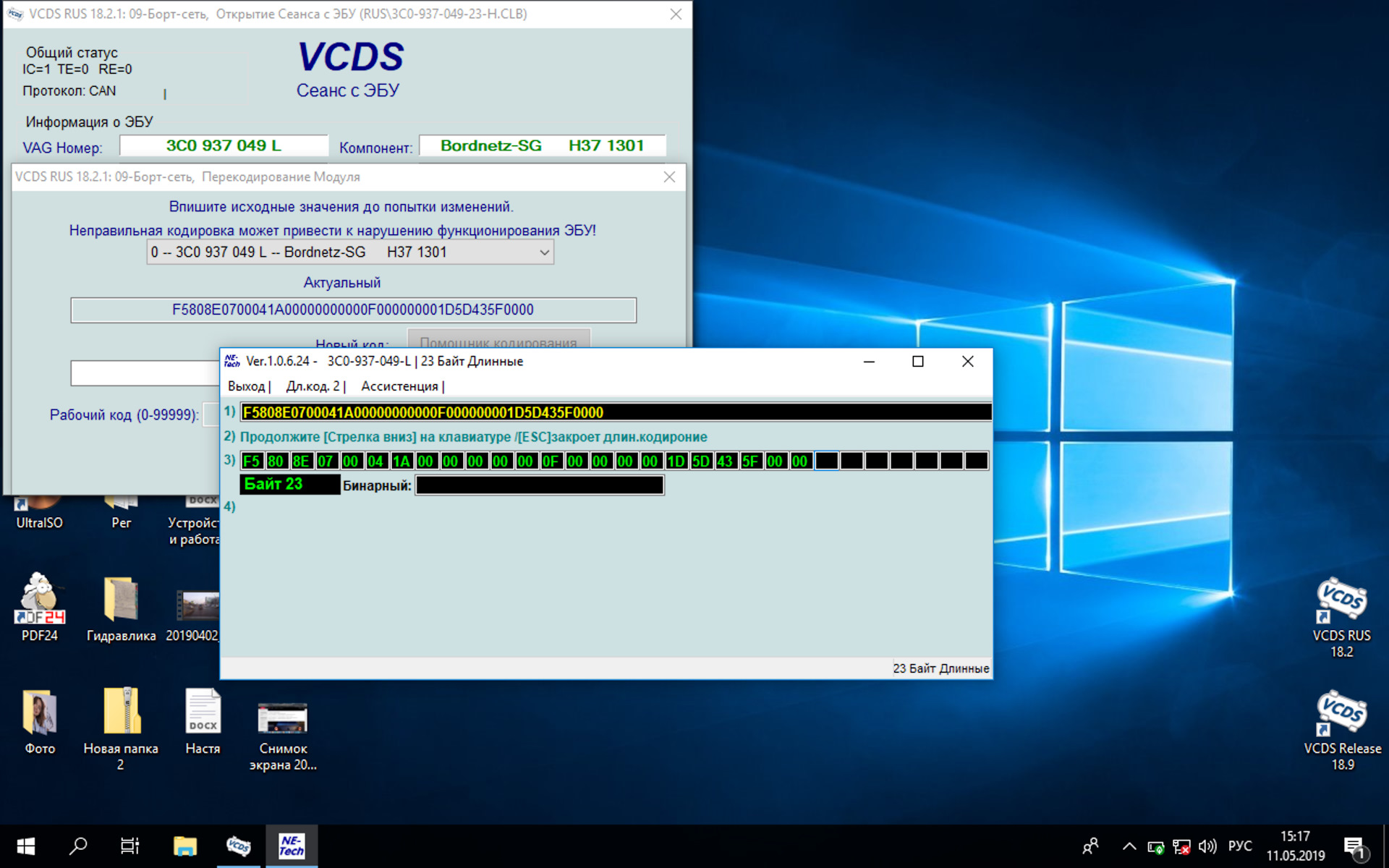This screenshot has height=868, width=1389.
Task: Open the Новая папка 2 zip folder
Action: (x=121, y=729)
